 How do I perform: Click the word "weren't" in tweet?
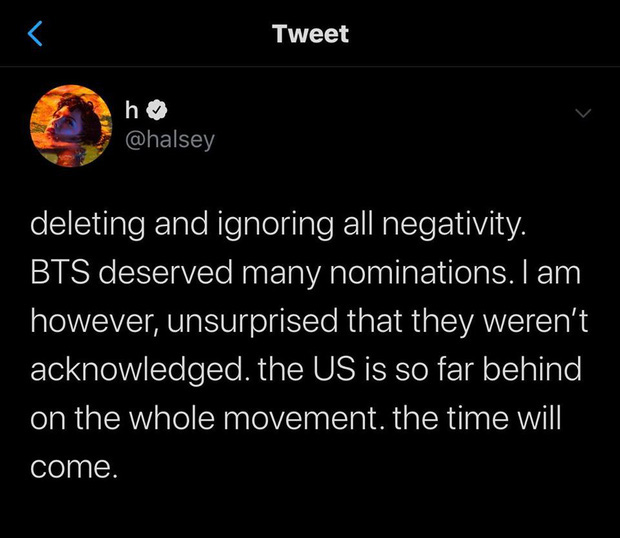point(536,321)
